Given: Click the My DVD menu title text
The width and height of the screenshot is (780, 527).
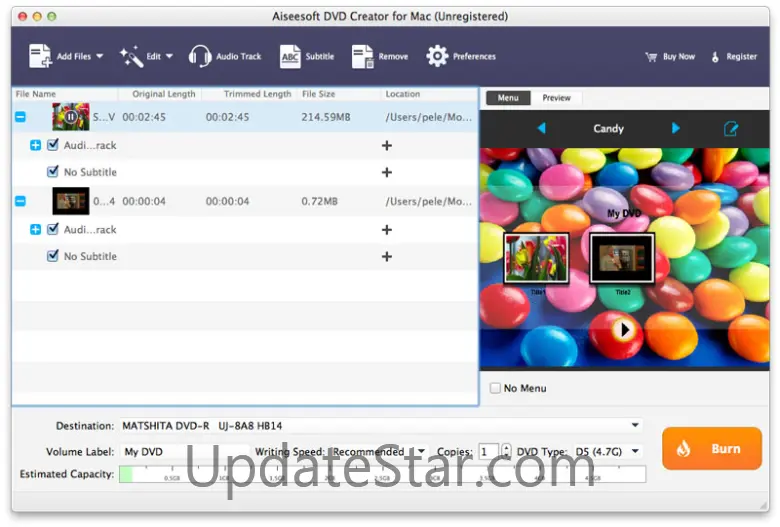Looking at the screenshot, I should coord(624,213).
